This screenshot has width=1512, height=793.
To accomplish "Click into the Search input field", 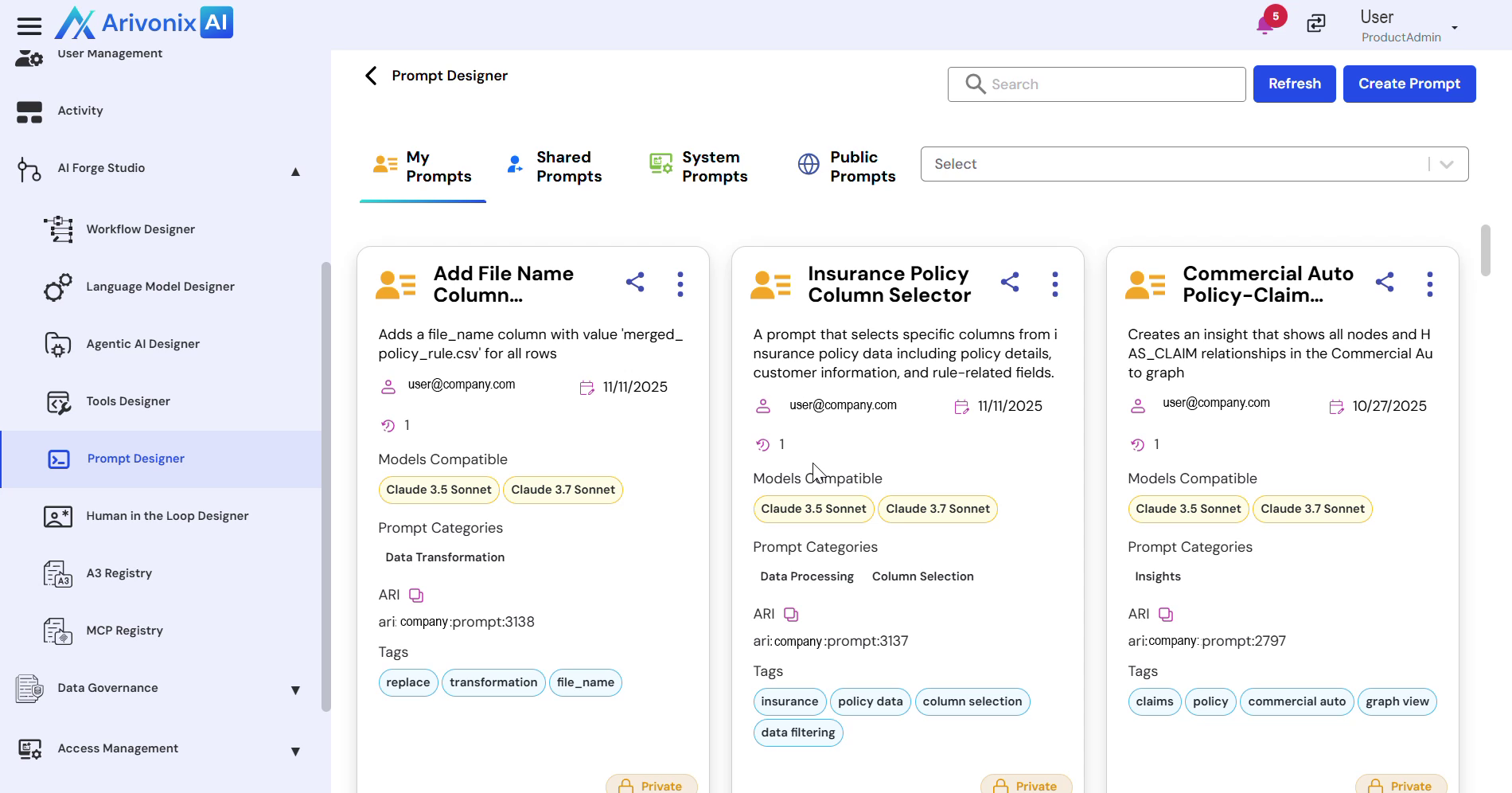I will click(1106, 84).
